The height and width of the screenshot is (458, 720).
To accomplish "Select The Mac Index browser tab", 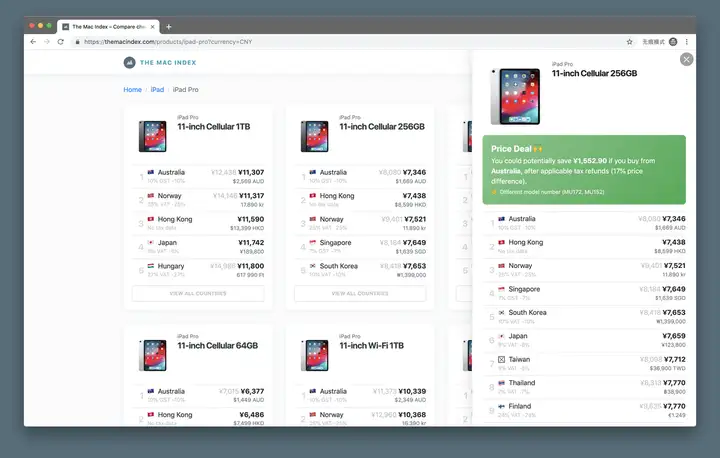I will (109, 27).
